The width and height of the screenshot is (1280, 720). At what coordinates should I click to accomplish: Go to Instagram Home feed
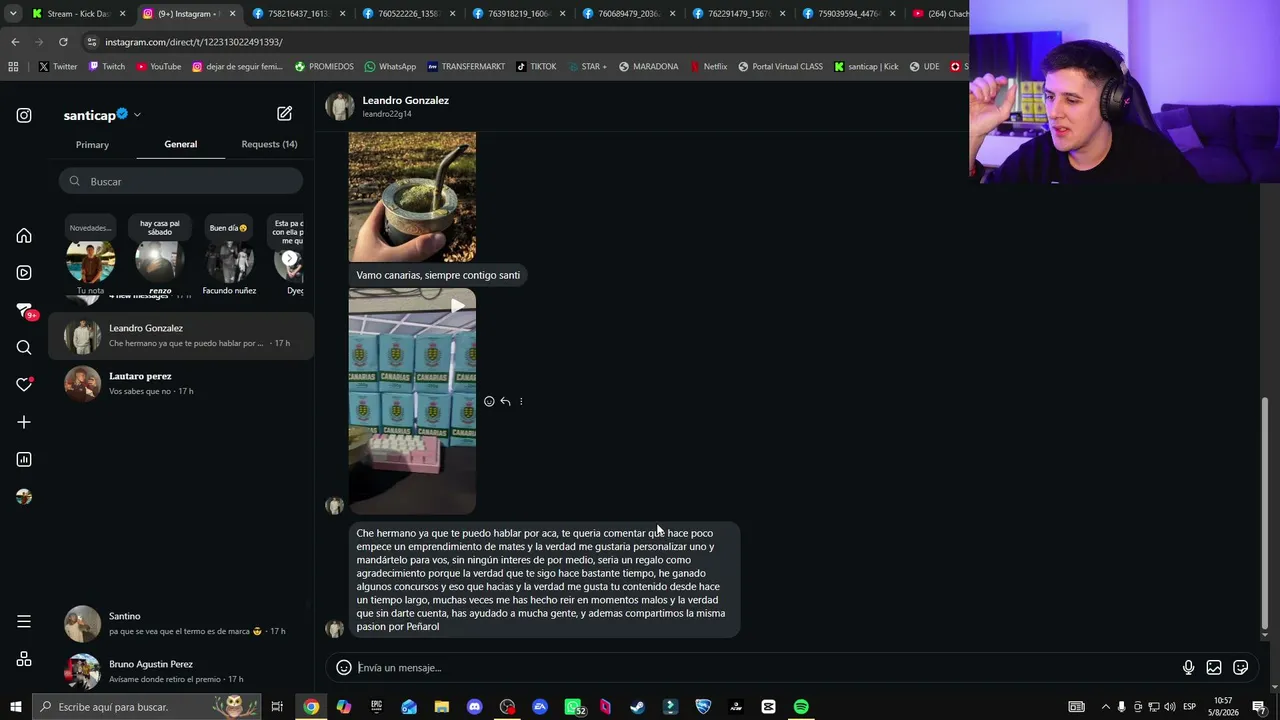coord(24,236)
